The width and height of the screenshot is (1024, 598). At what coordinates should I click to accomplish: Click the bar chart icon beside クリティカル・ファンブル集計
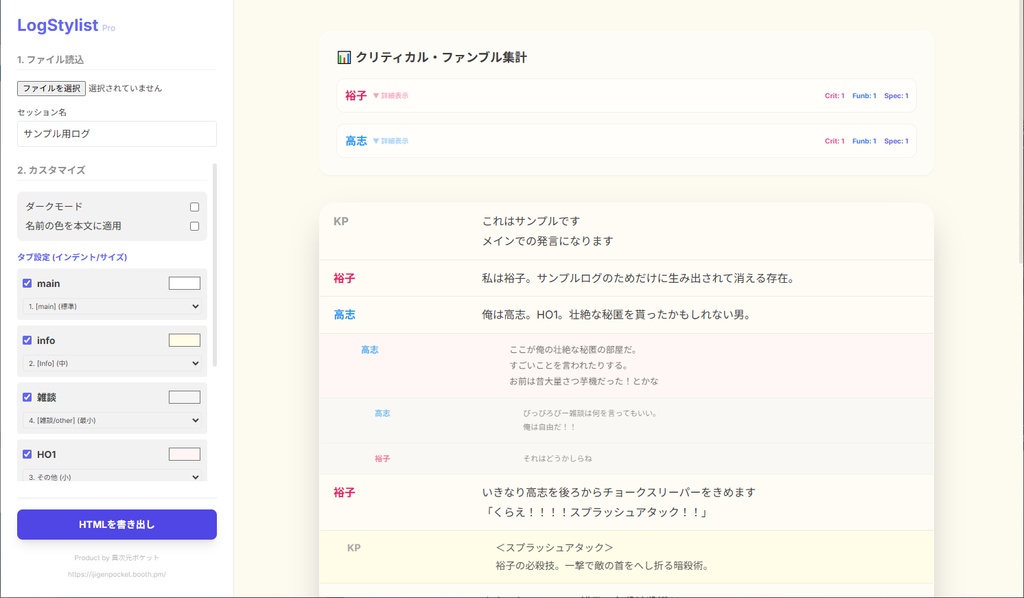point(344,57)
